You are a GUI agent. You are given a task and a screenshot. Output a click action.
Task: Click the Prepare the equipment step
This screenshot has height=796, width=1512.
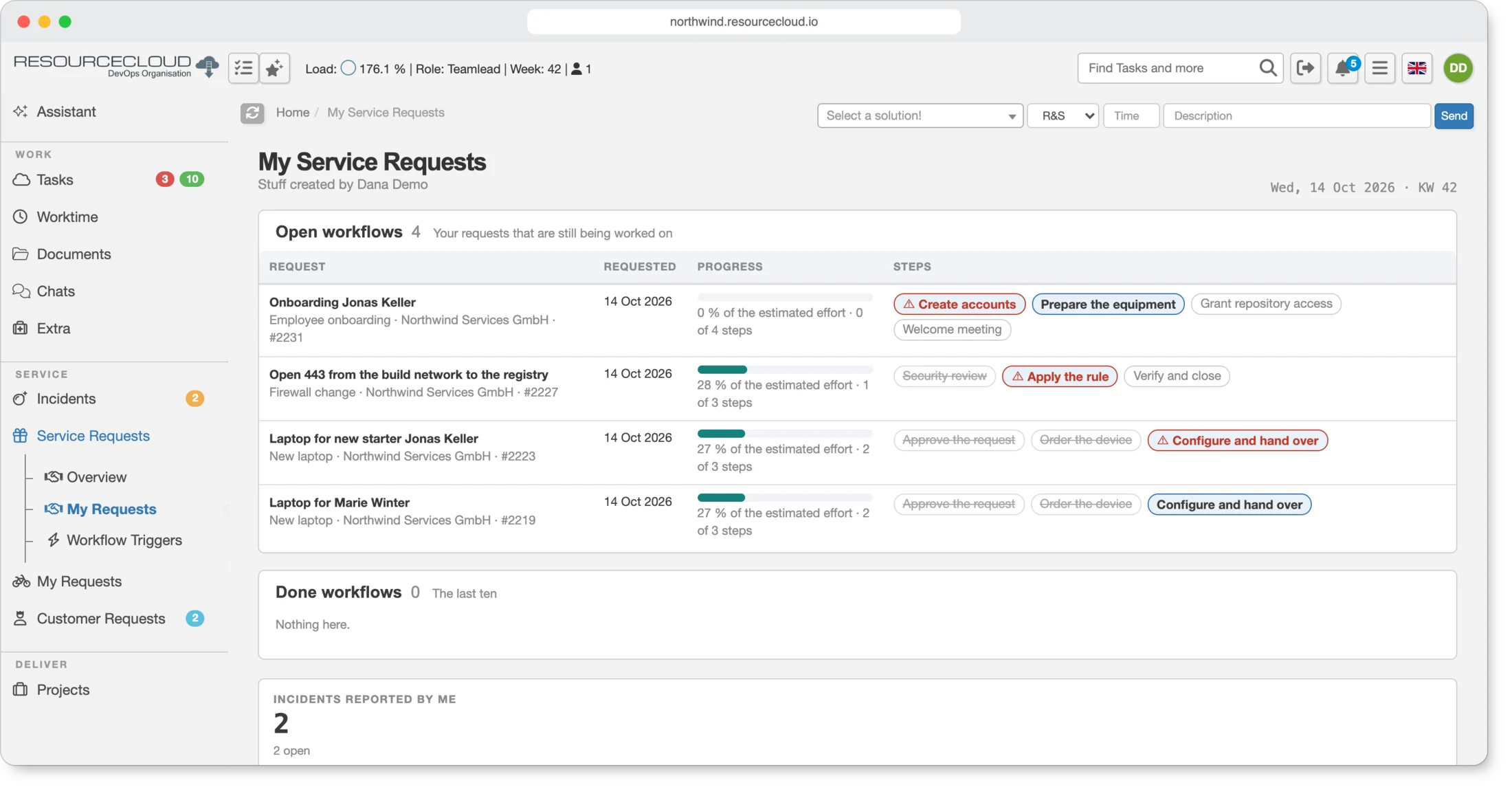pos(1108,304)
